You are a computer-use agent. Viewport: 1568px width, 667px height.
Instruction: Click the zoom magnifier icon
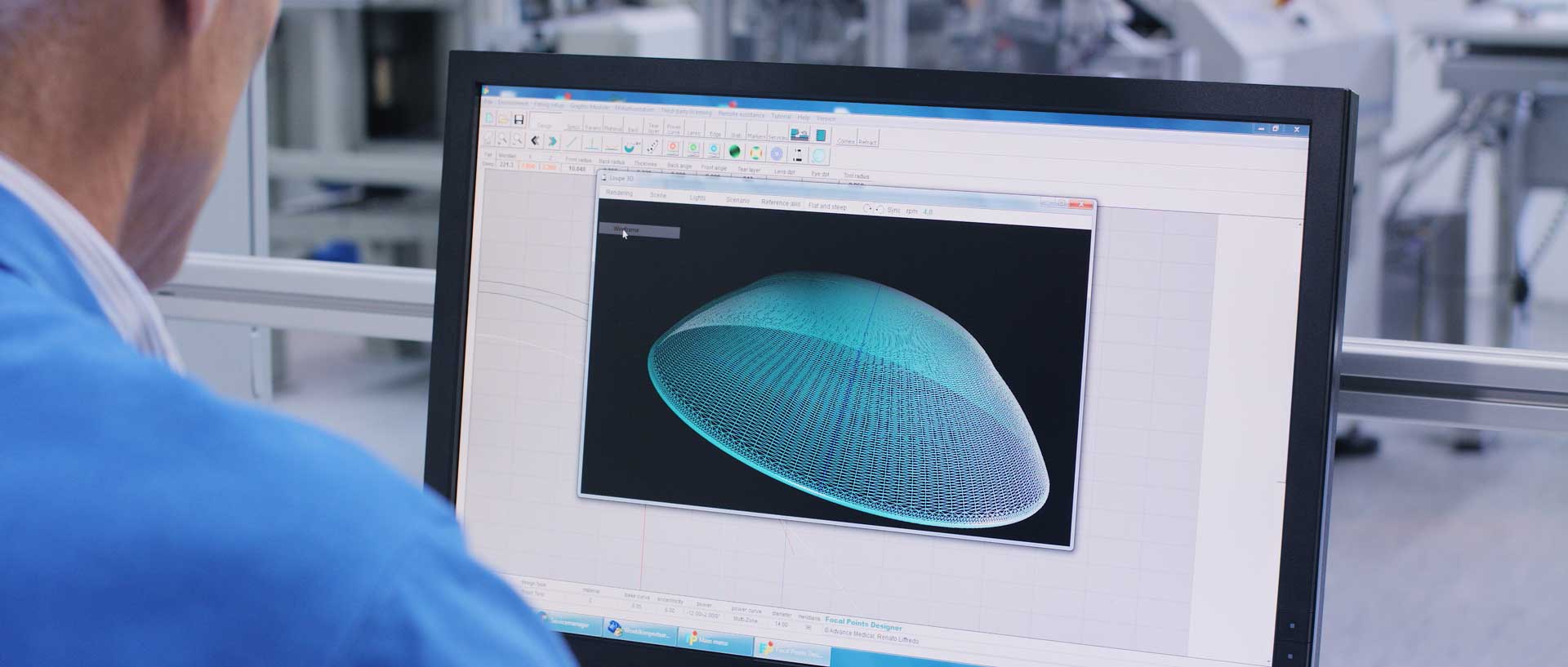tap(502, 139)
